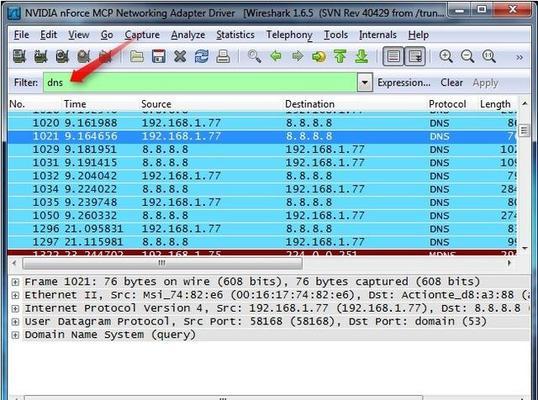Screen dimensions: 538x400
Task: Show more toolbar items chevron
Action: (519, 57)
